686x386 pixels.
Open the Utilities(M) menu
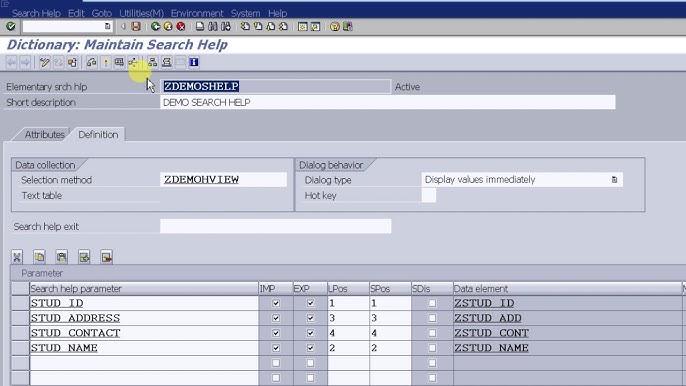point(141,13)
